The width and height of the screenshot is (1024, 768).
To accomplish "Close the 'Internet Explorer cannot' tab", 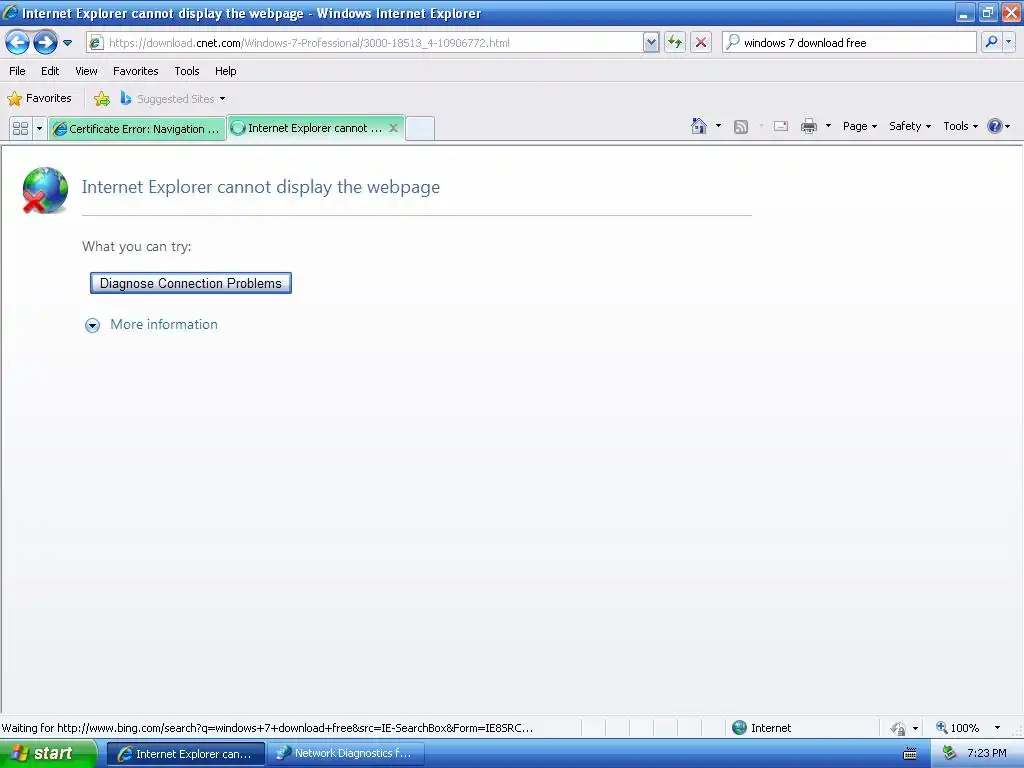I will [x=393, y=128].
